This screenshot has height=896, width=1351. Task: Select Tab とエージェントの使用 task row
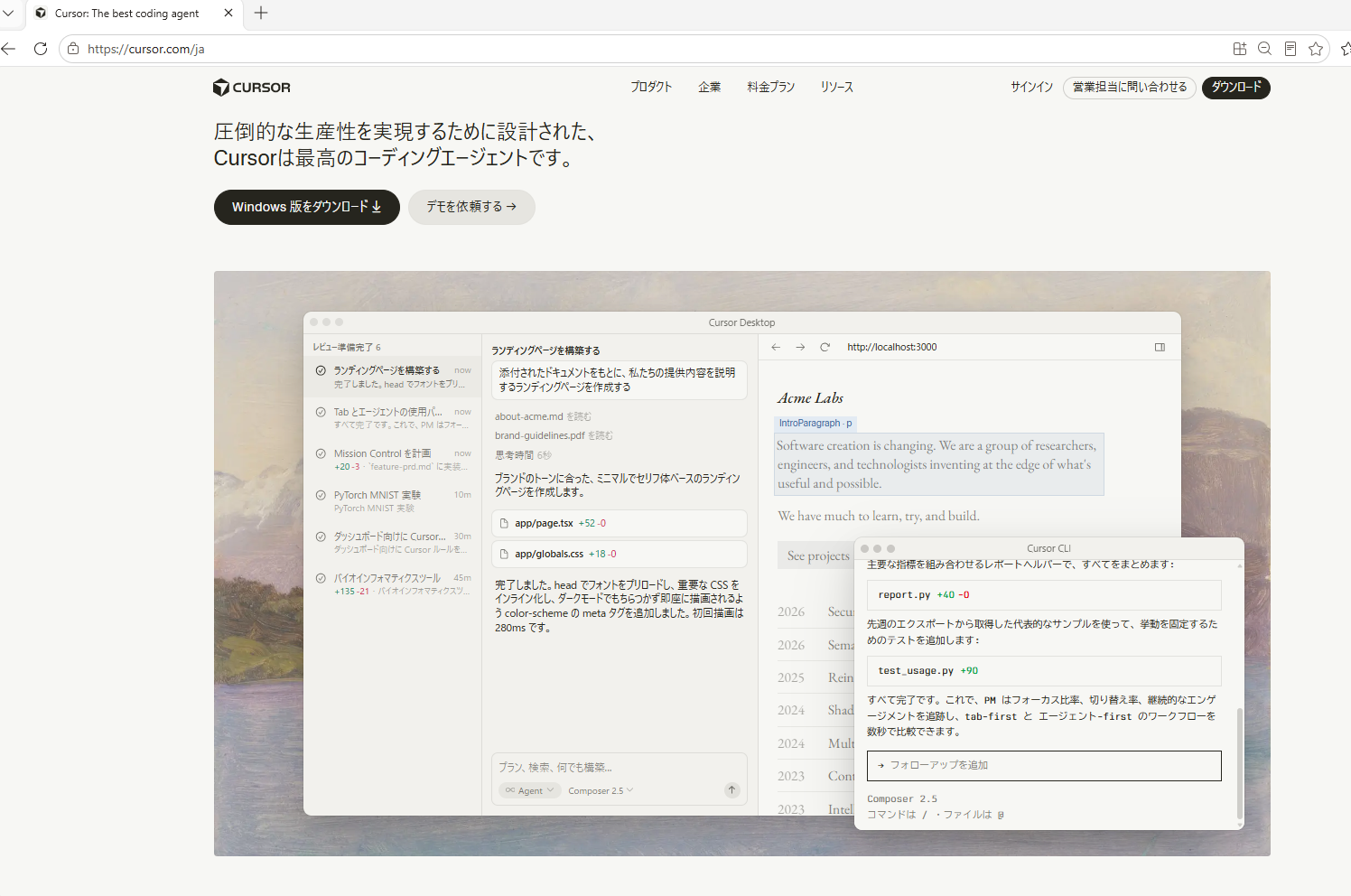click(x=393, y=417)
